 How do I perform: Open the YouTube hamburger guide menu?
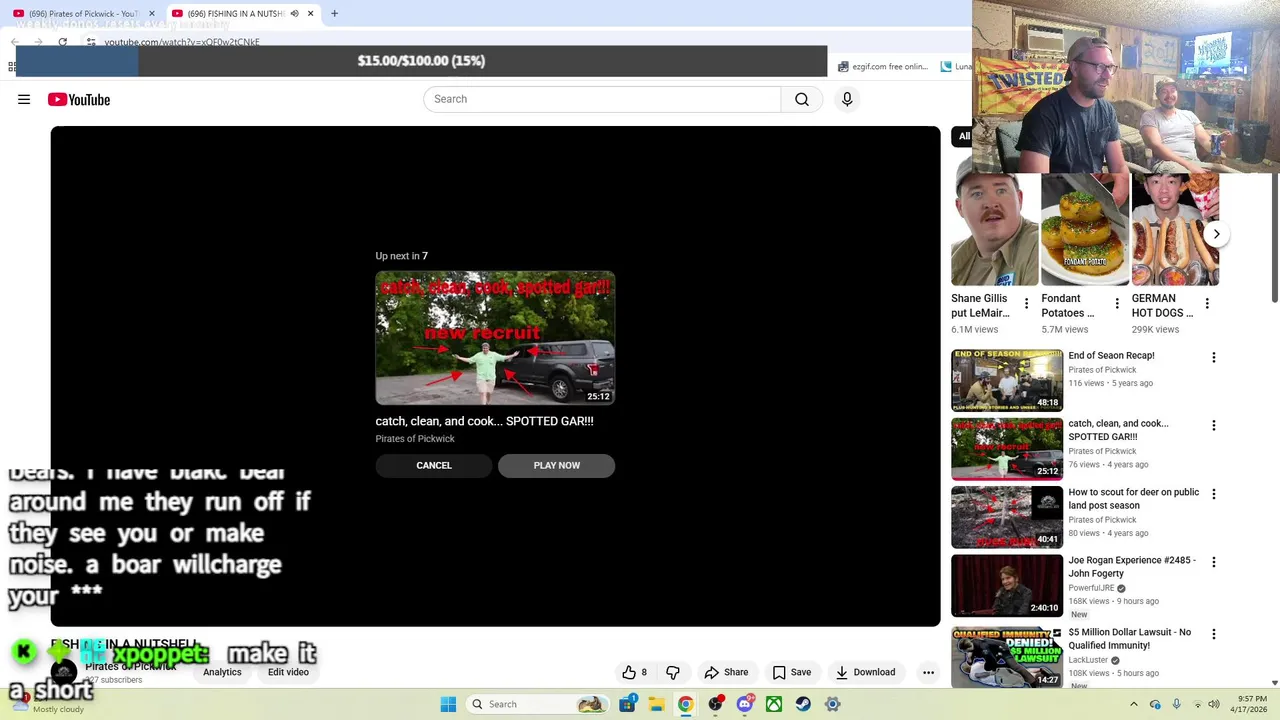coord(24,99)
